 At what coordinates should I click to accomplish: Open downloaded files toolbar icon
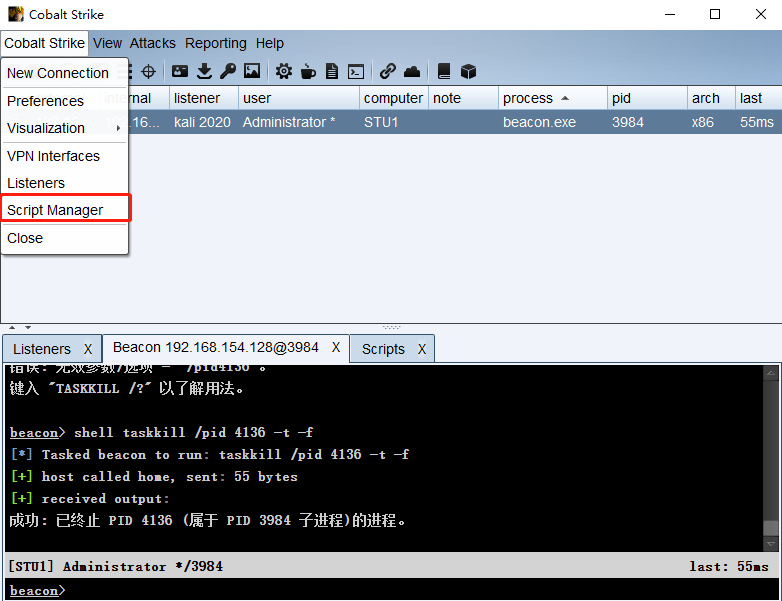(x=204, y=71)
